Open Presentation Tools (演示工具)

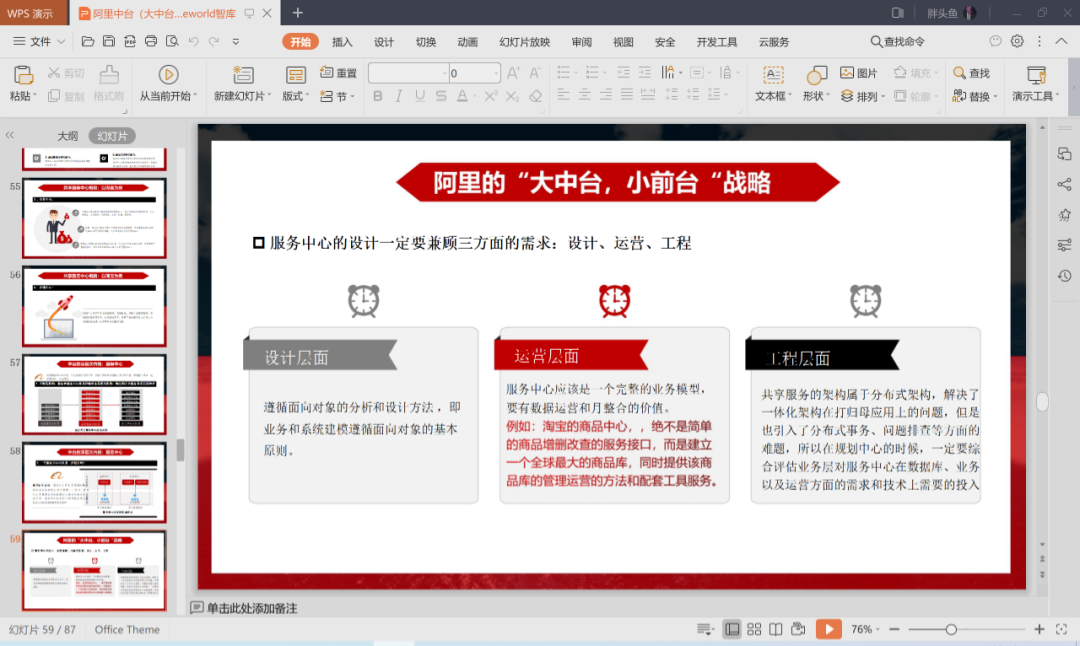point(1035,83)
